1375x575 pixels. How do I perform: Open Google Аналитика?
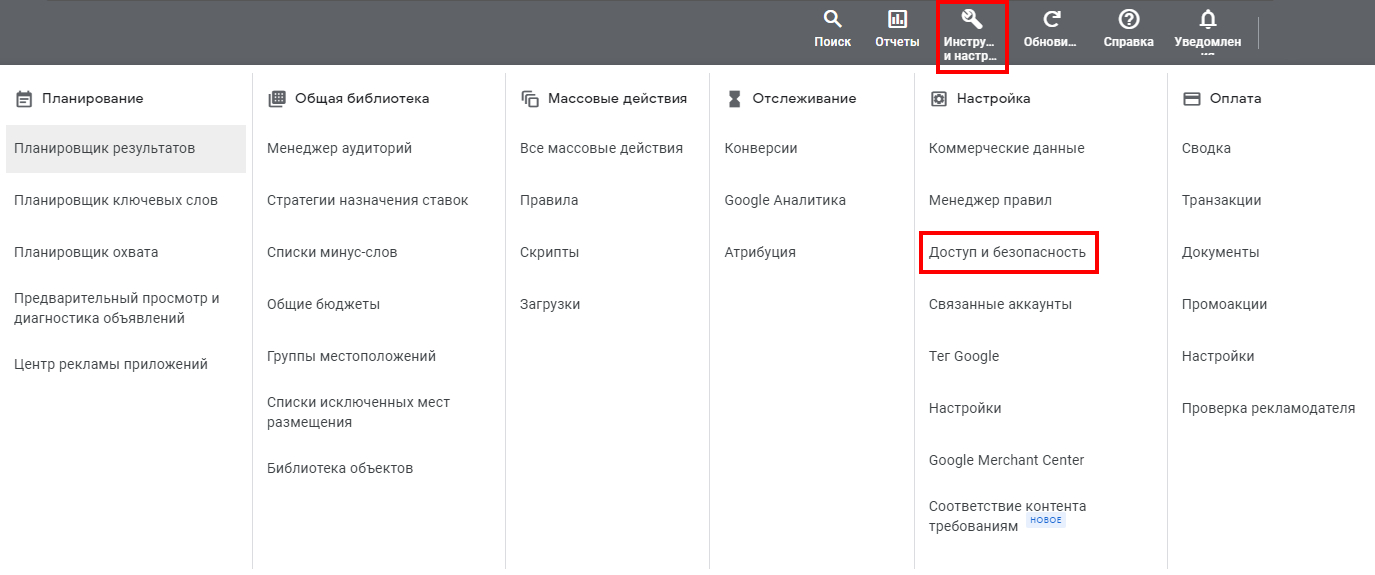(785, 201)
